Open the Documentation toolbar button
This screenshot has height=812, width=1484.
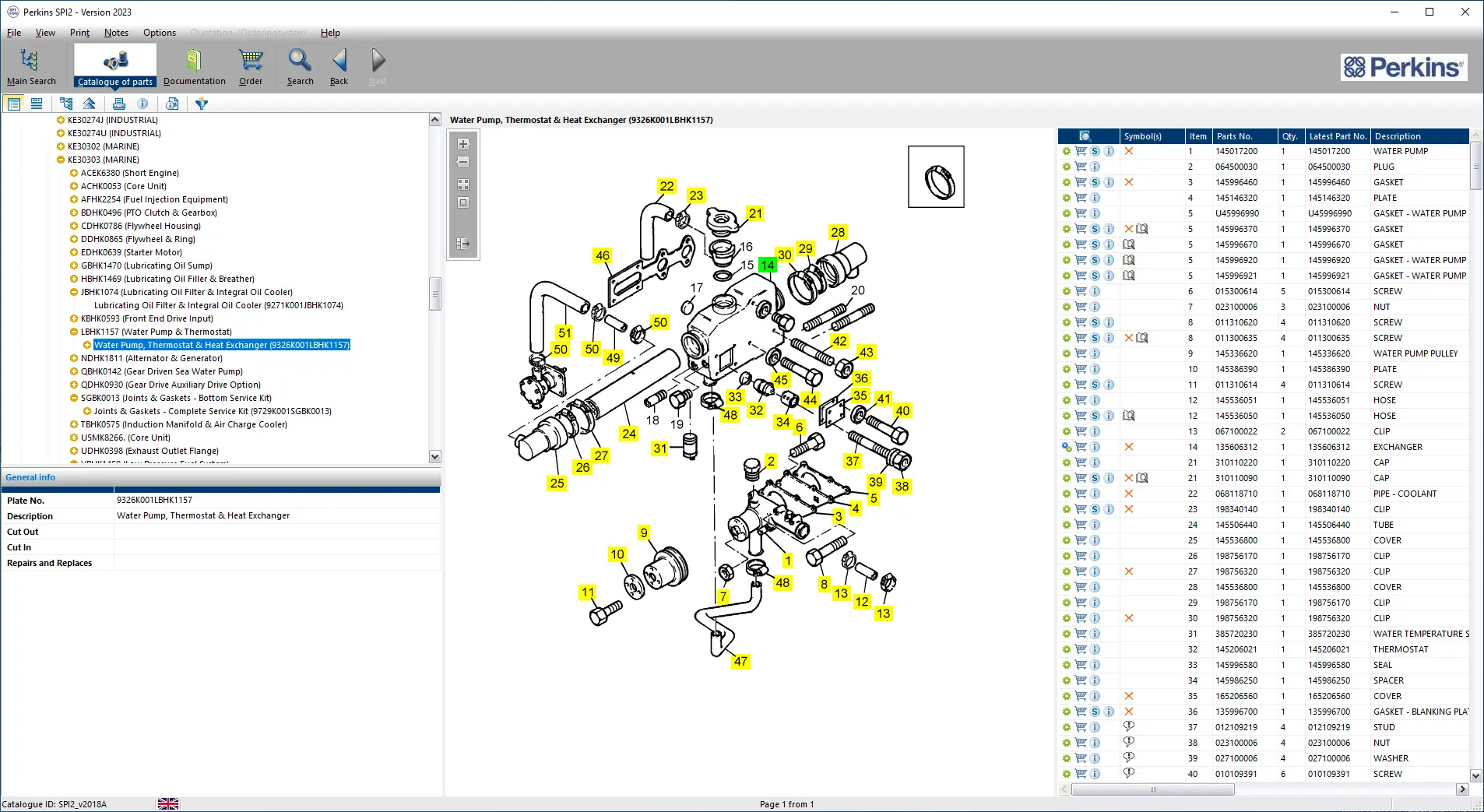[194, 66]
